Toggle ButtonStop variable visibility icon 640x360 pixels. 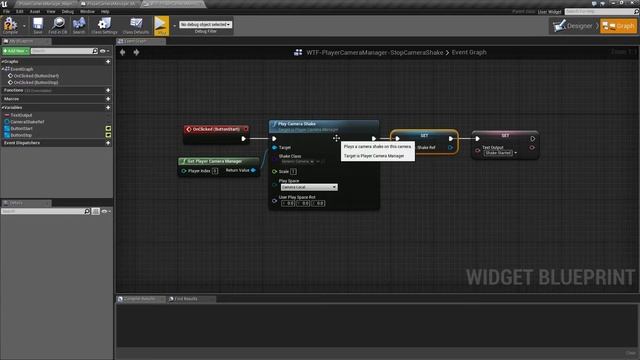click(x=108, y=135)
